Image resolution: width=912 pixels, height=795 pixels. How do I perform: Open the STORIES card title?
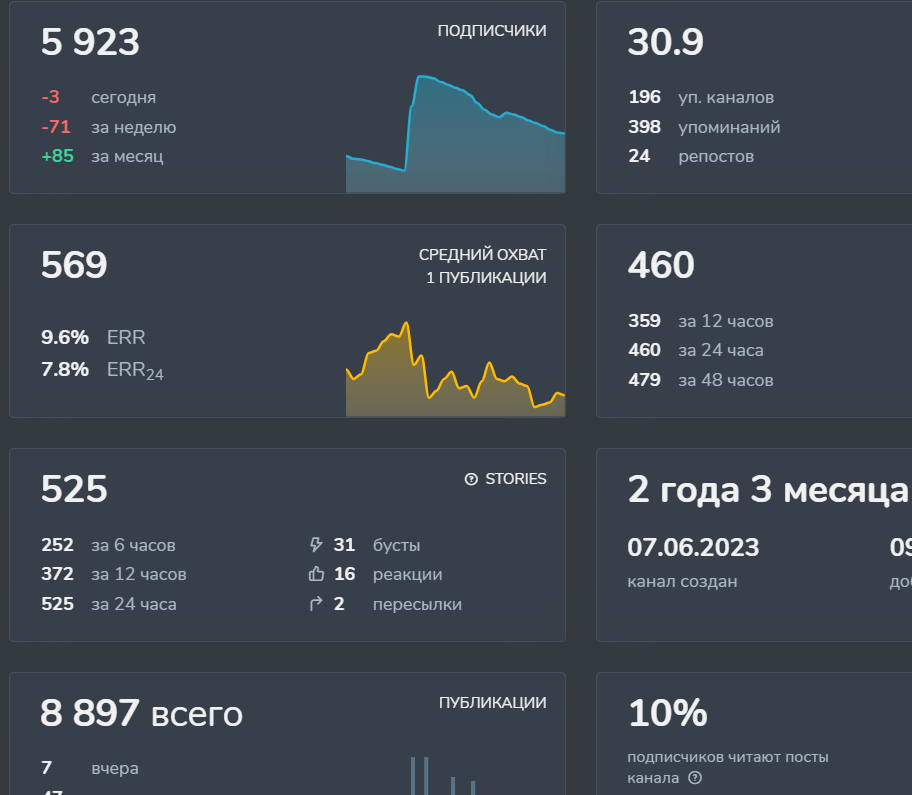[x=516, y=479]
